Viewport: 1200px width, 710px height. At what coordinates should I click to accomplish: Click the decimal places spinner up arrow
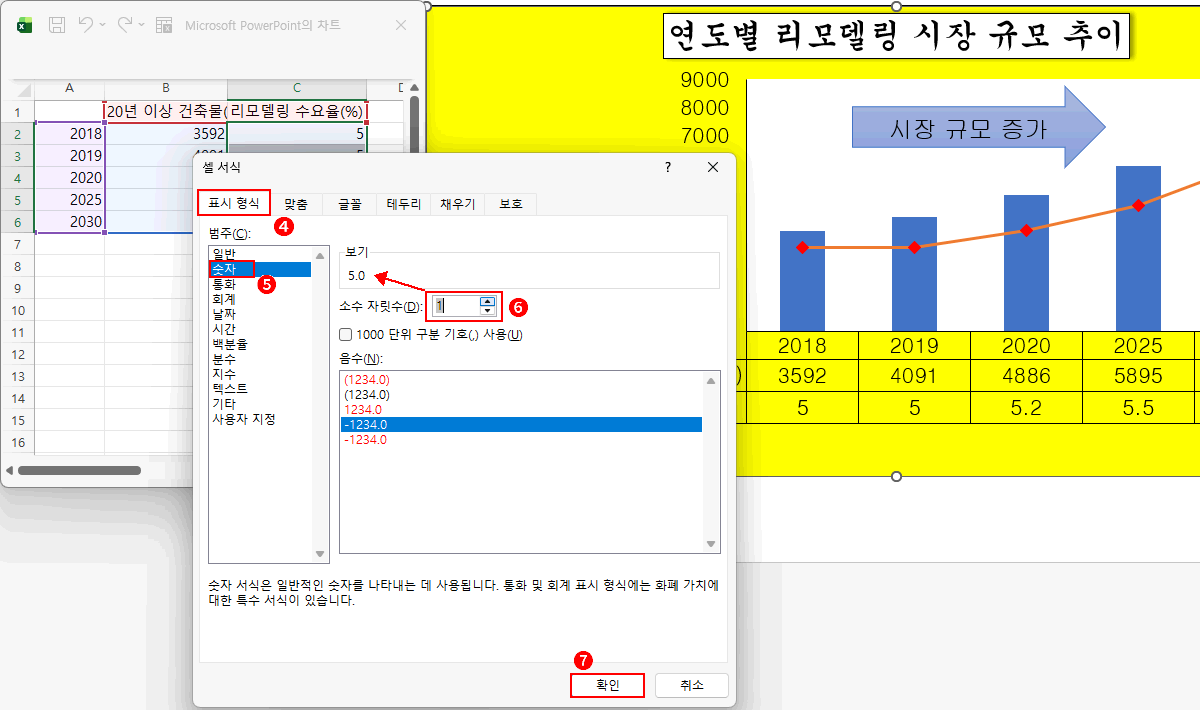point(487,300)
